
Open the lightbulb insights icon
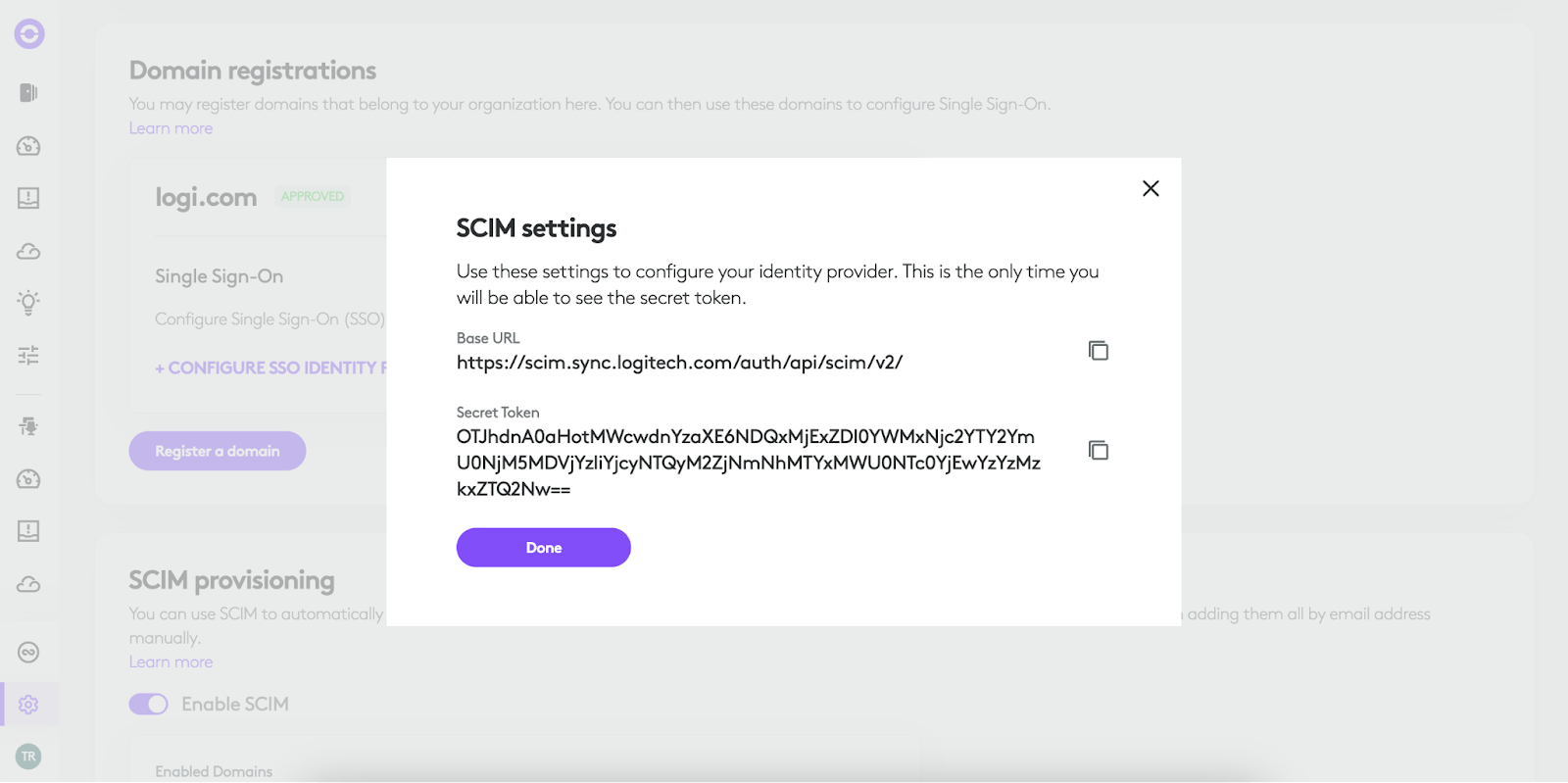click(x=28, y=302)
